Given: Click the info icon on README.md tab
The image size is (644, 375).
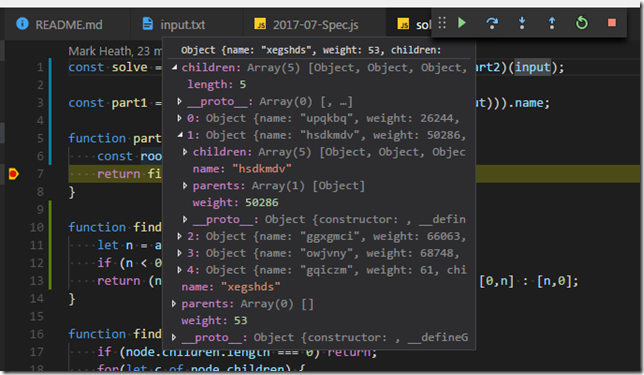Looking at the screenshot, I should click(x=22, y=24).
